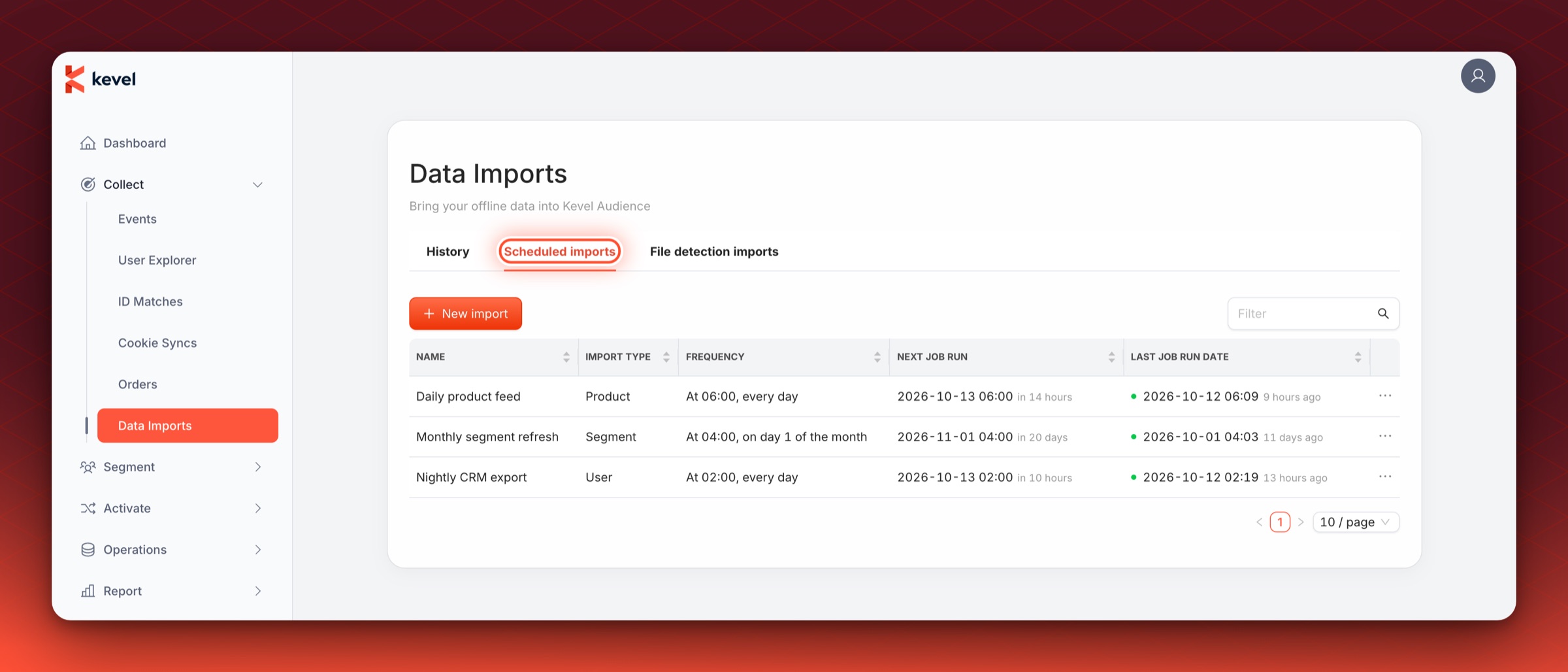1568x672 pixels.
Task: Open the 10 / page dropdown
Action: (x=1356, y=522)
